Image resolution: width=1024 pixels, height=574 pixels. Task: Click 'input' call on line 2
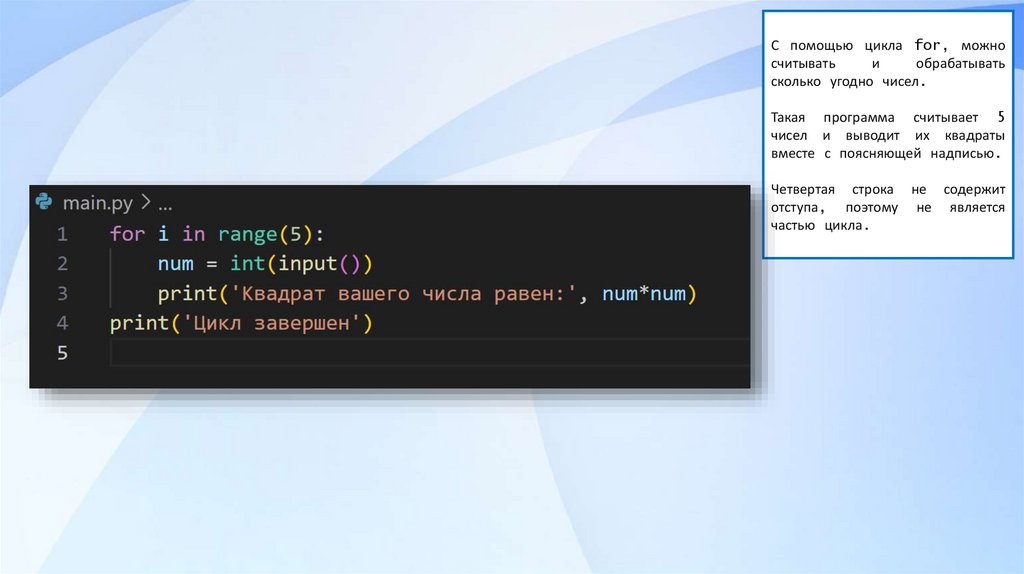point(307,264)
